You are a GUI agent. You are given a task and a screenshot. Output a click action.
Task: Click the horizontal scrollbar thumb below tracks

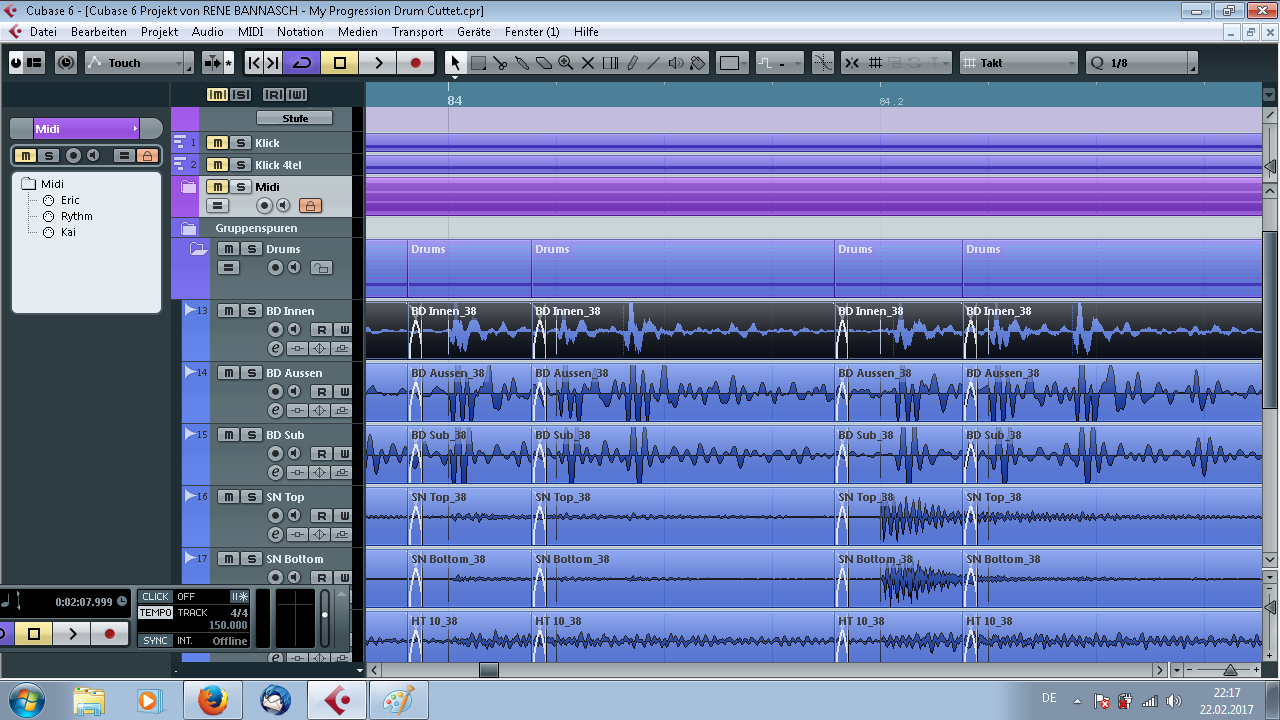488,670
